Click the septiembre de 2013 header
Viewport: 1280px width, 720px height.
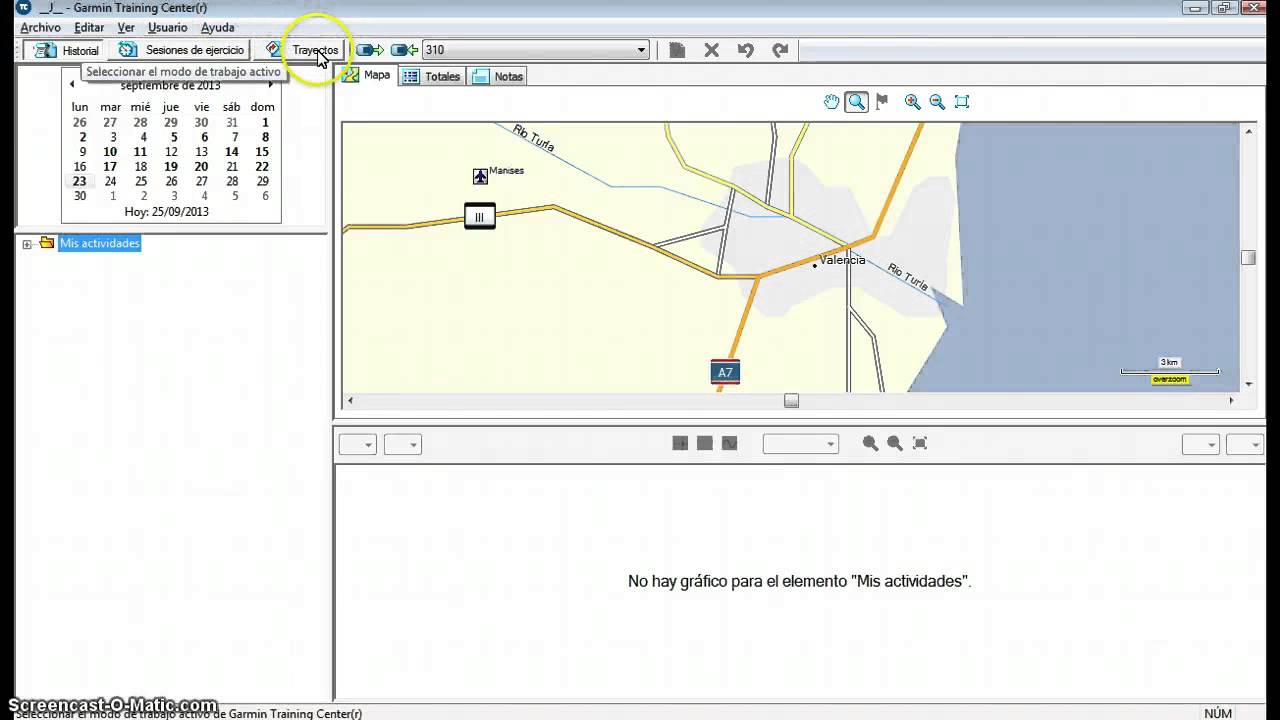point(170,86)
